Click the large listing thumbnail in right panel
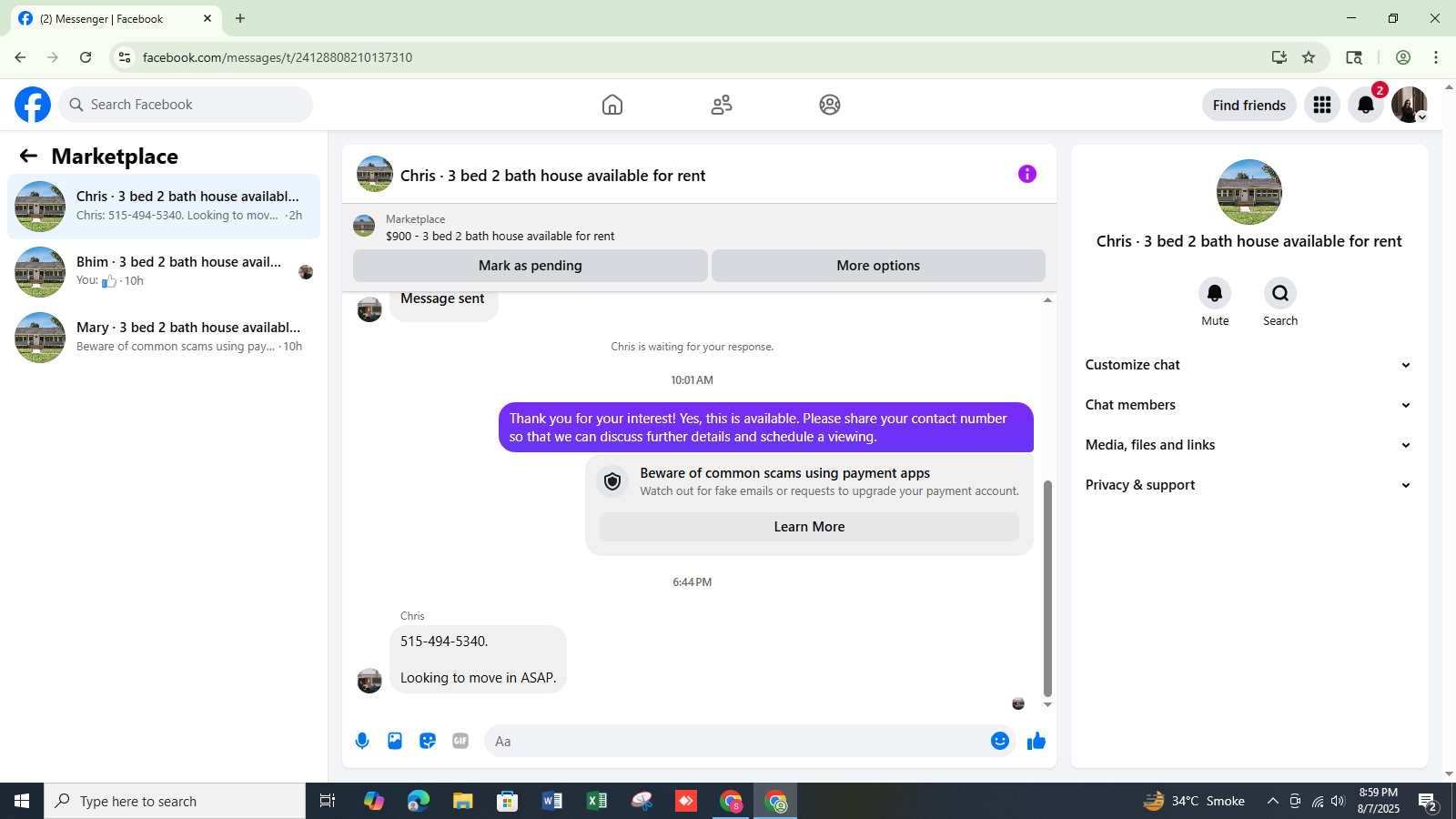 pyautogui.click(x=1249, y=192)
